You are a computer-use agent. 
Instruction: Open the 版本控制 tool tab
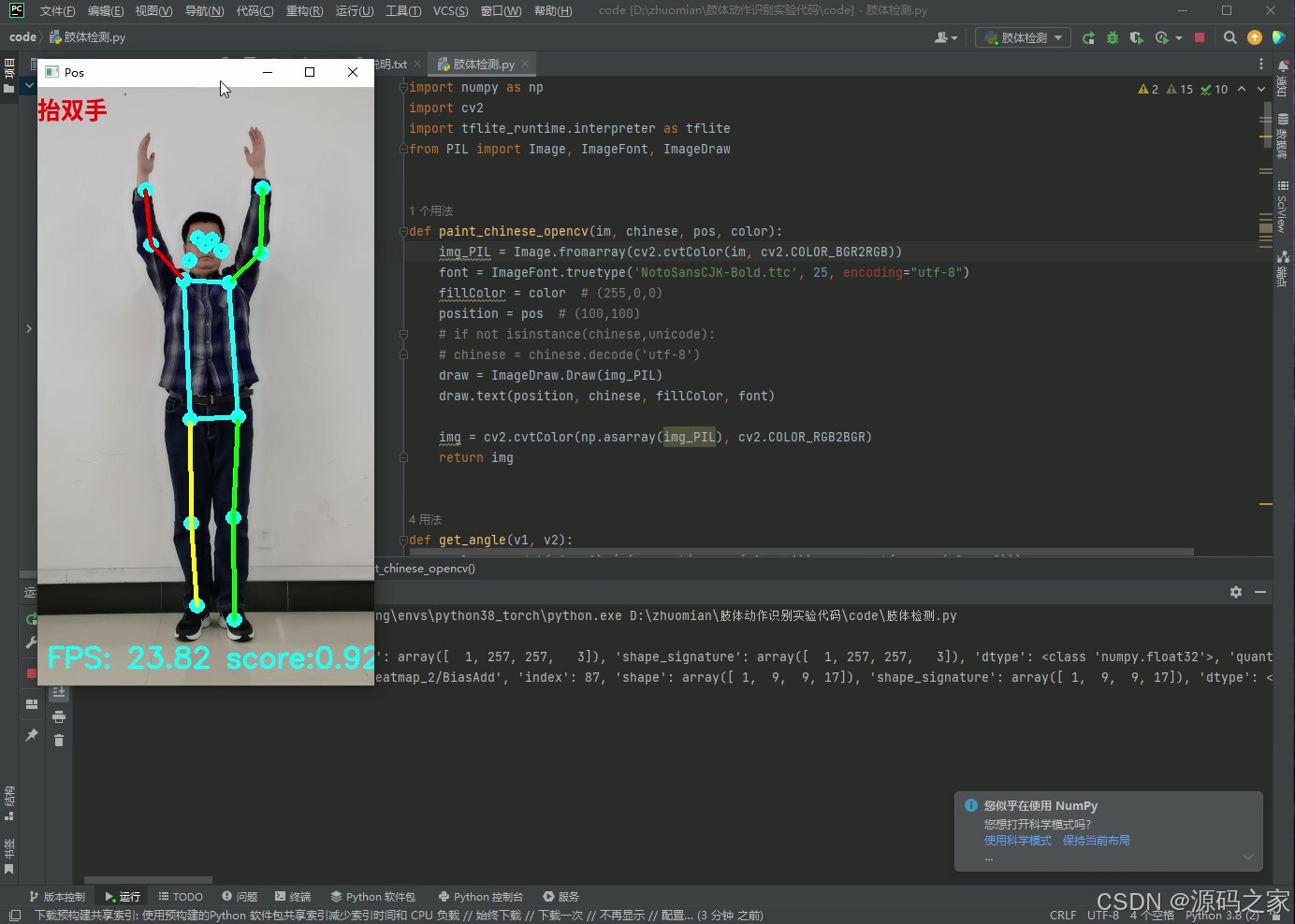[57, 896]
